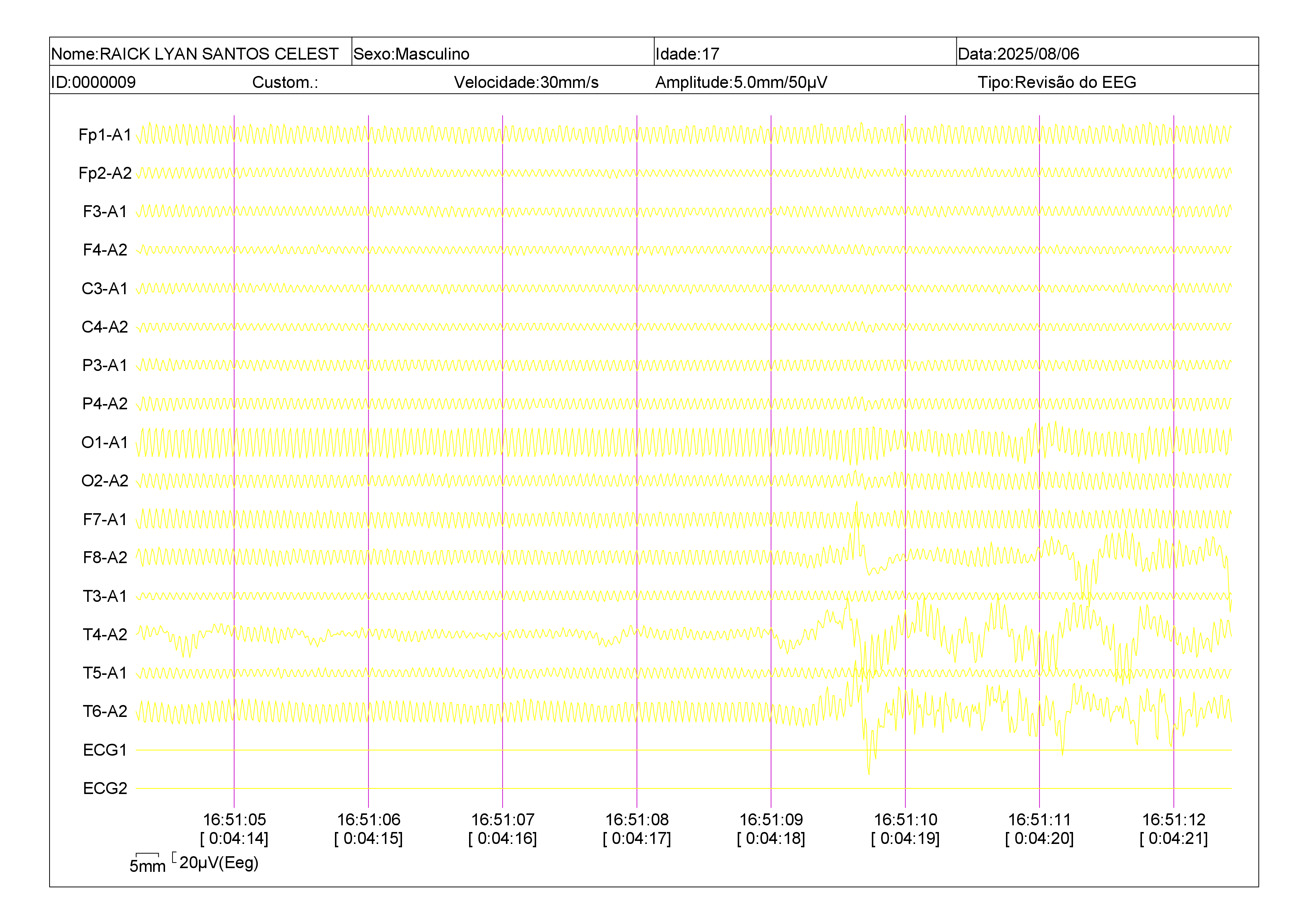Viewport: 1307px width, 924px height.
Task: Click the 16:51:05 time marker label
Action: click(x=234, y=820)
